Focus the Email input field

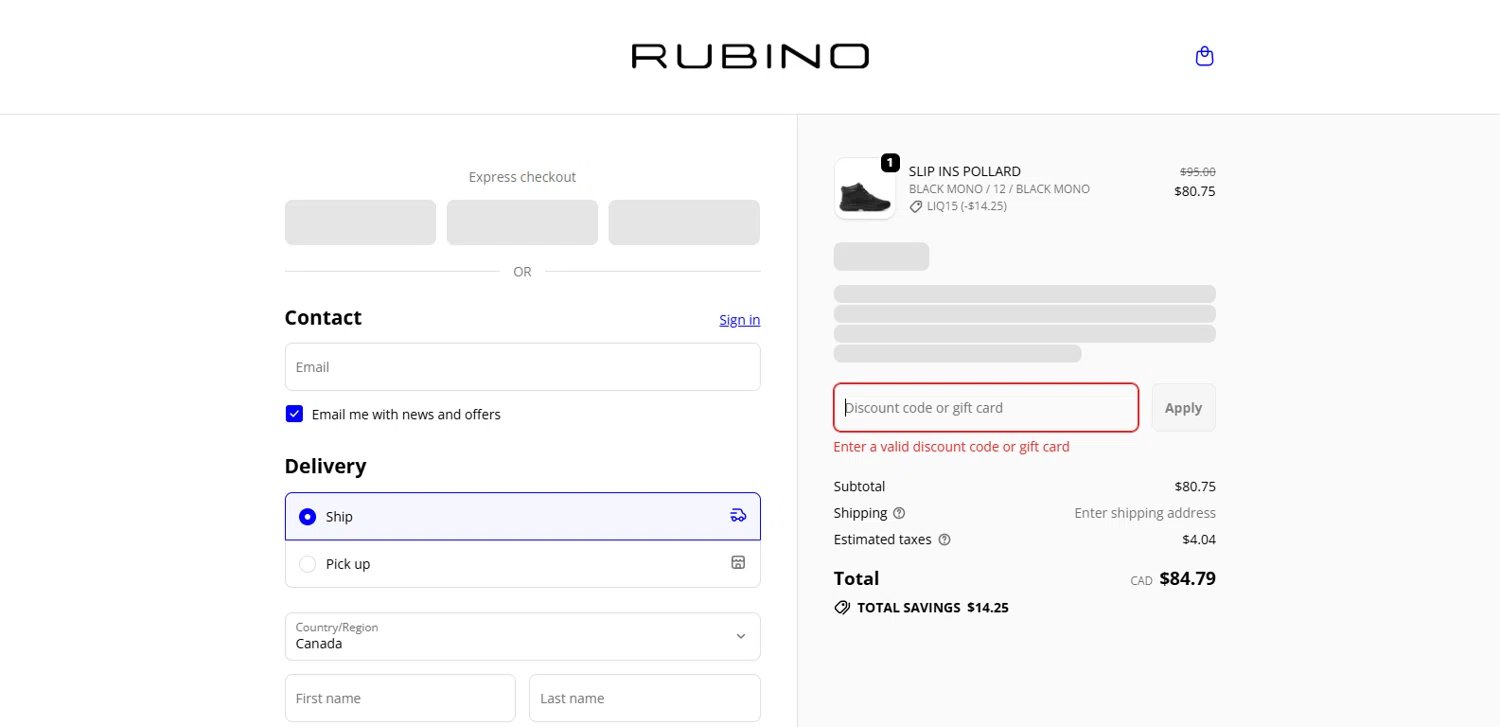pyautogui.click(x=522, y=367)
